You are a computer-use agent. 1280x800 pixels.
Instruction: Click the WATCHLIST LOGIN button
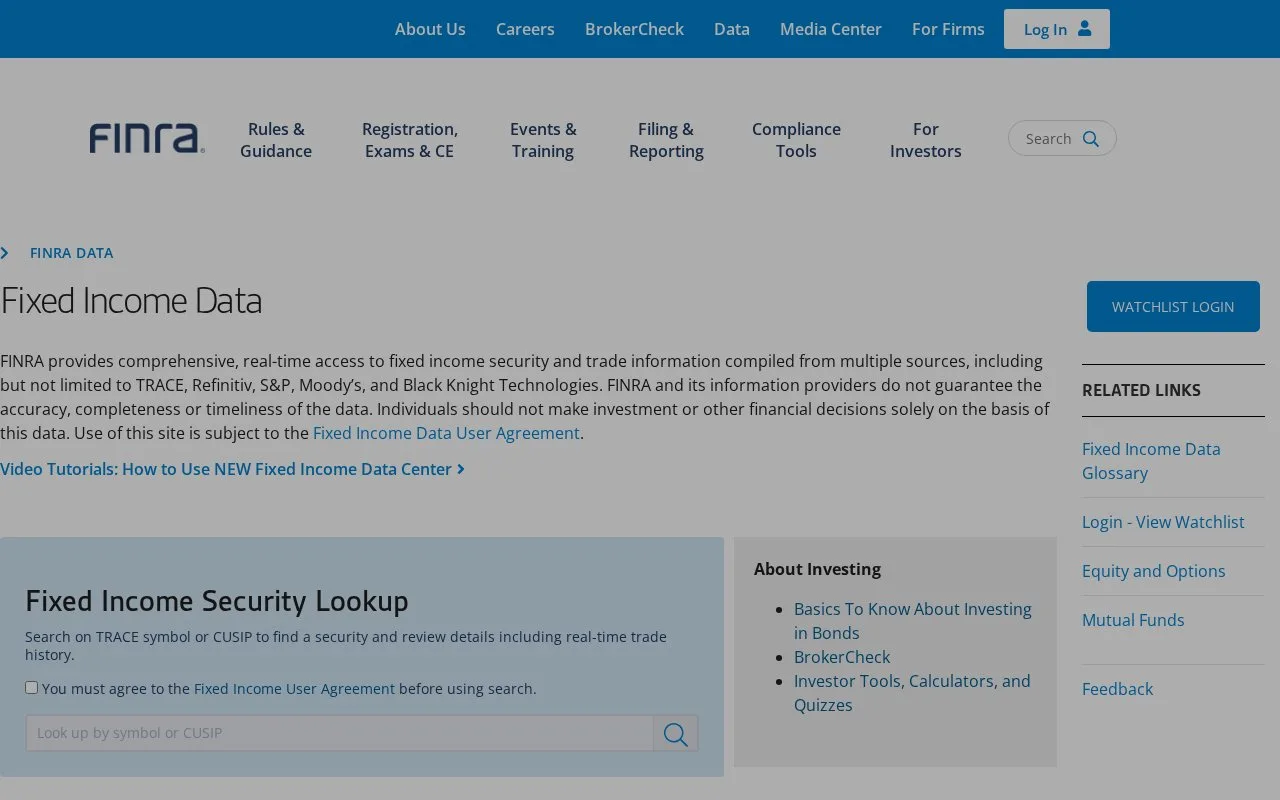click(1173, 306)
